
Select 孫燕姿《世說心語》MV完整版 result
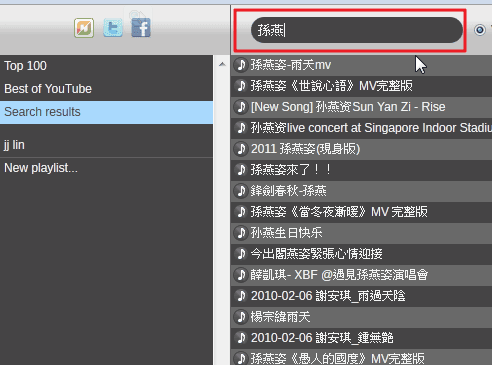[361, 86]
